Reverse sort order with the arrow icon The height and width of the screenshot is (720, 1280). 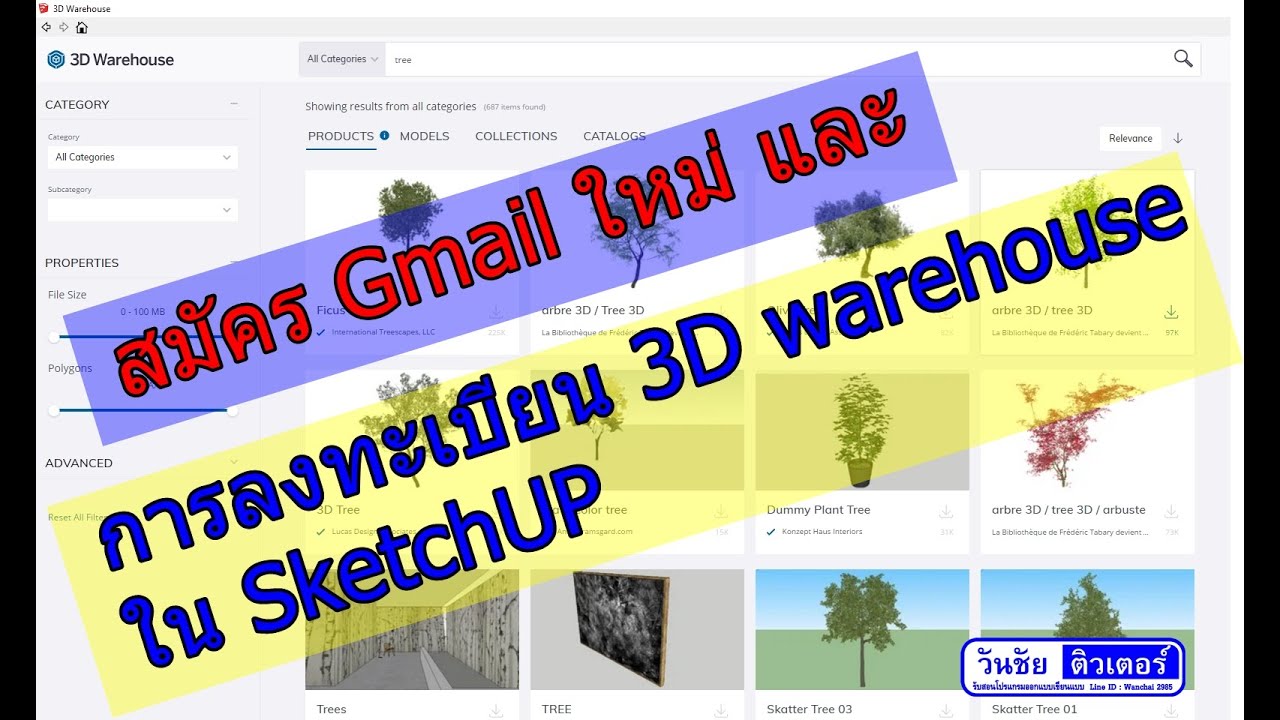click(x=1177, y=138)
